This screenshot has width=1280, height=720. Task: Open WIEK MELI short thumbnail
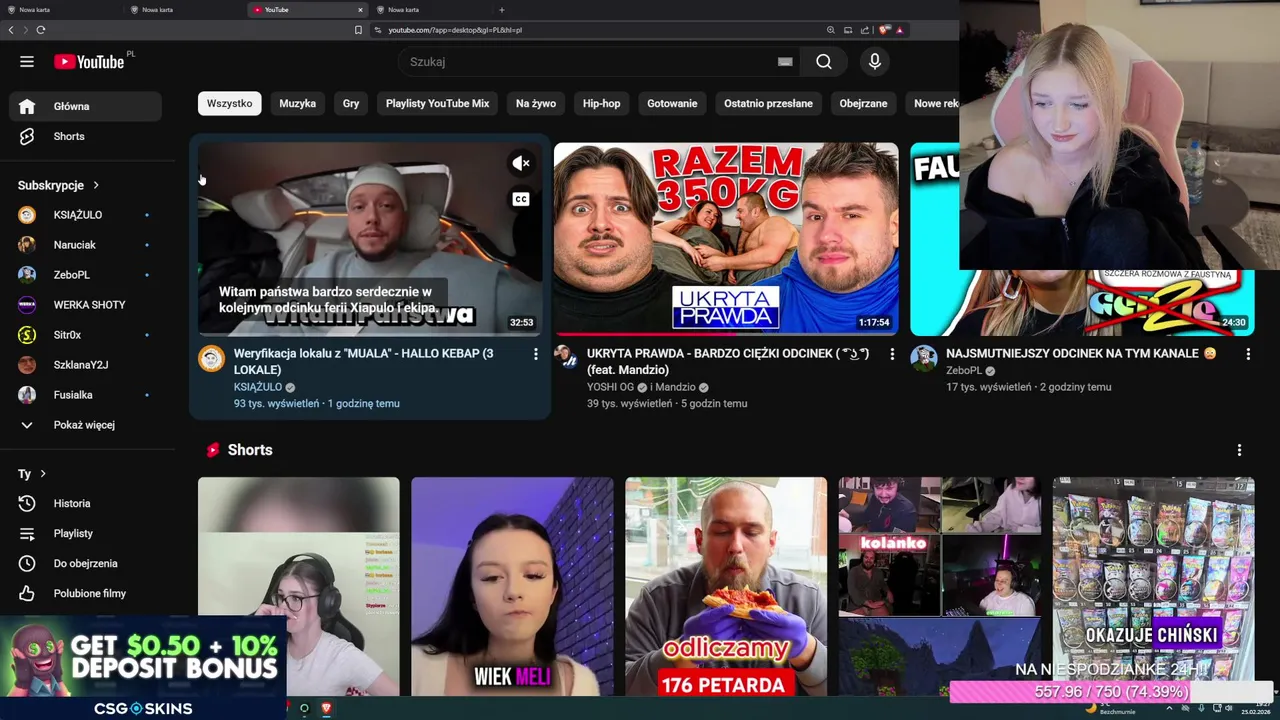[x=512, y=586]
